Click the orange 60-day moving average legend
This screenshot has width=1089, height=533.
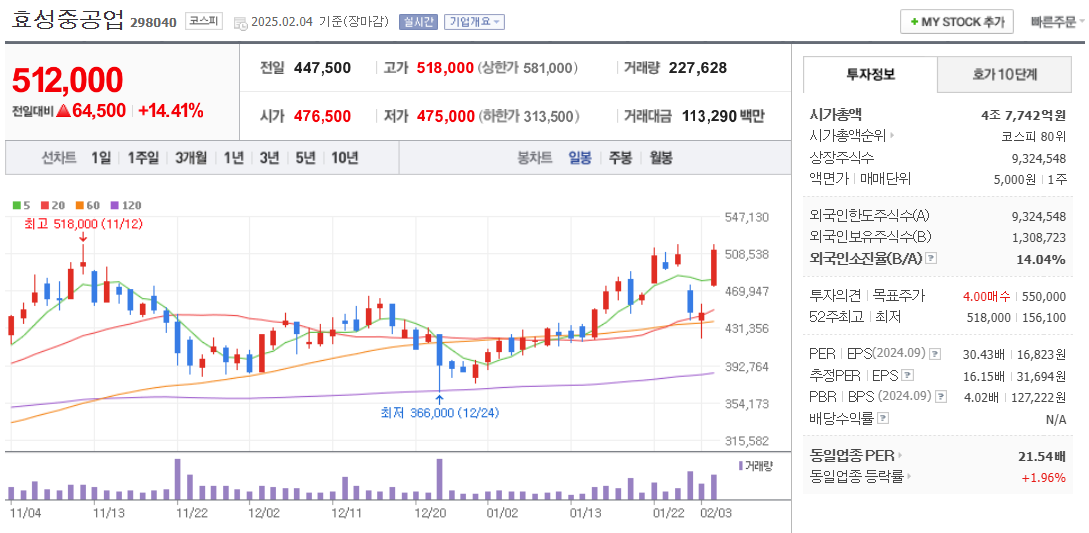tap(88, 205)
